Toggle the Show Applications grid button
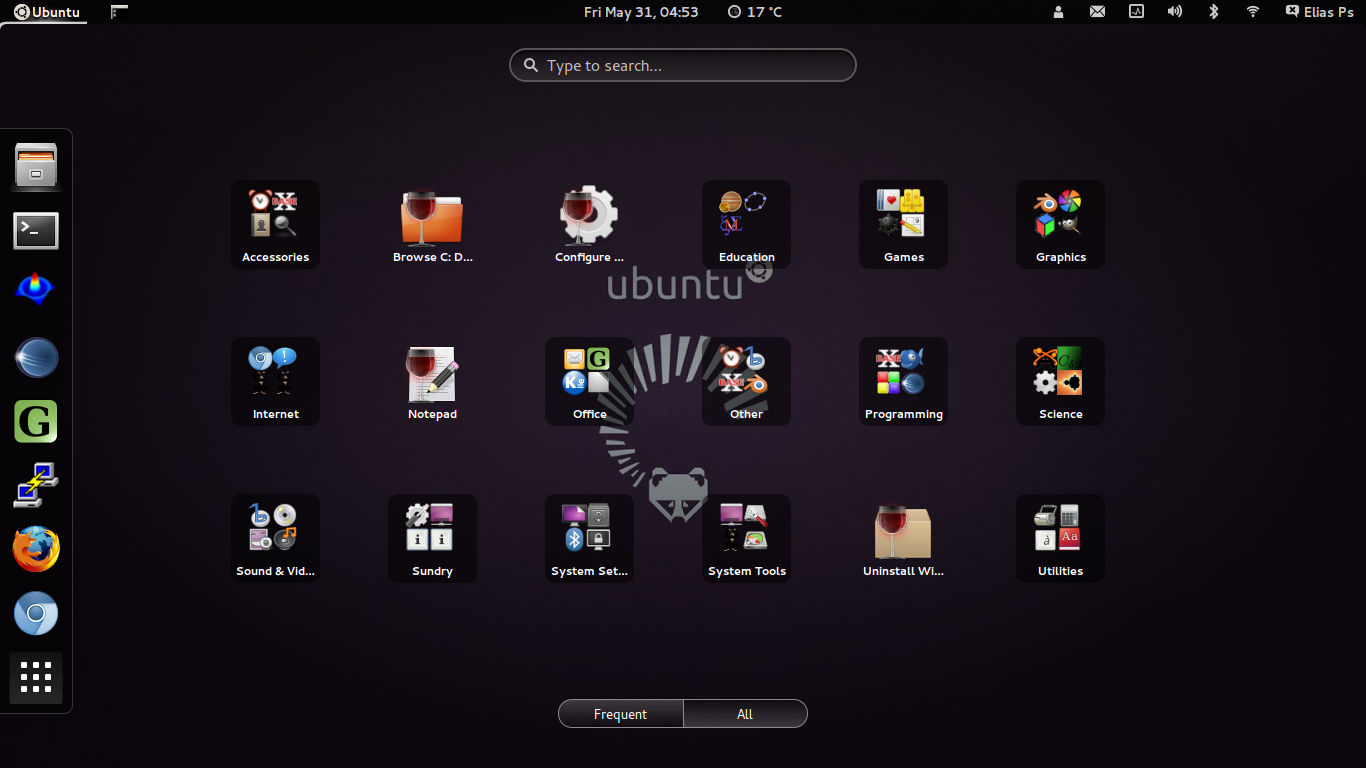 (x=36, y=678)
